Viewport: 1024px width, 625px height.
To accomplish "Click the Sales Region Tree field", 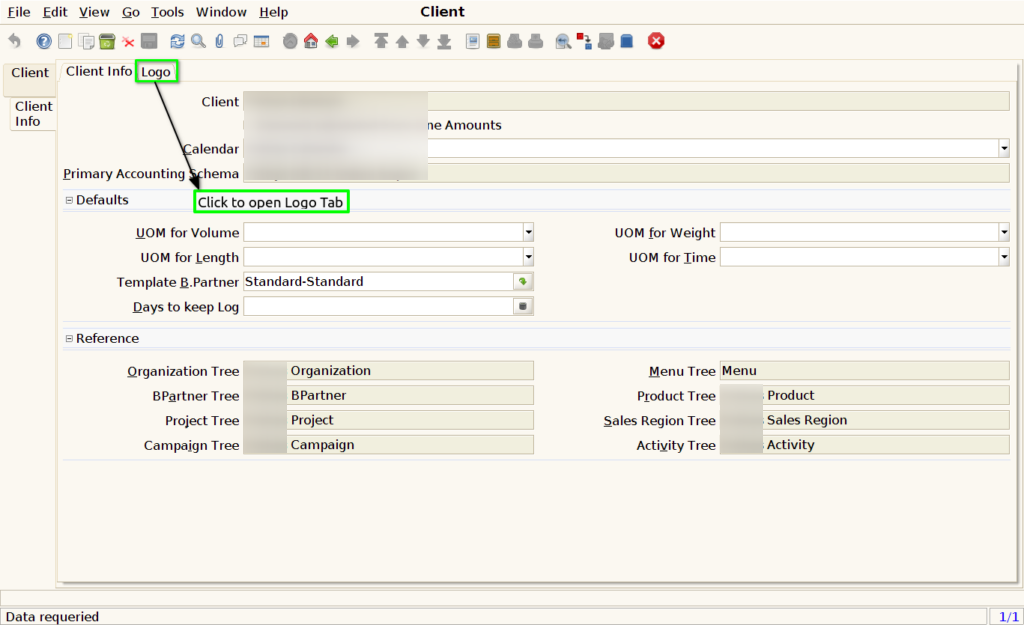I will (x=865, y=420).
